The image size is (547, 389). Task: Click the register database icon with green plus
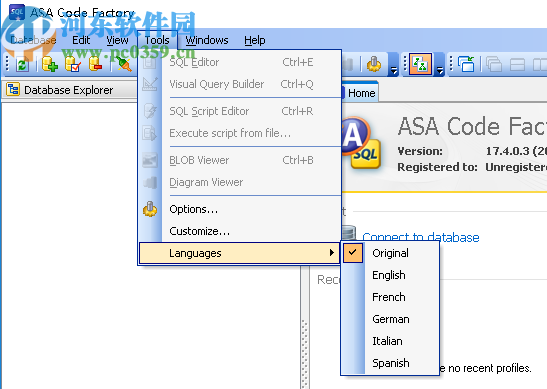coord(50,65)
